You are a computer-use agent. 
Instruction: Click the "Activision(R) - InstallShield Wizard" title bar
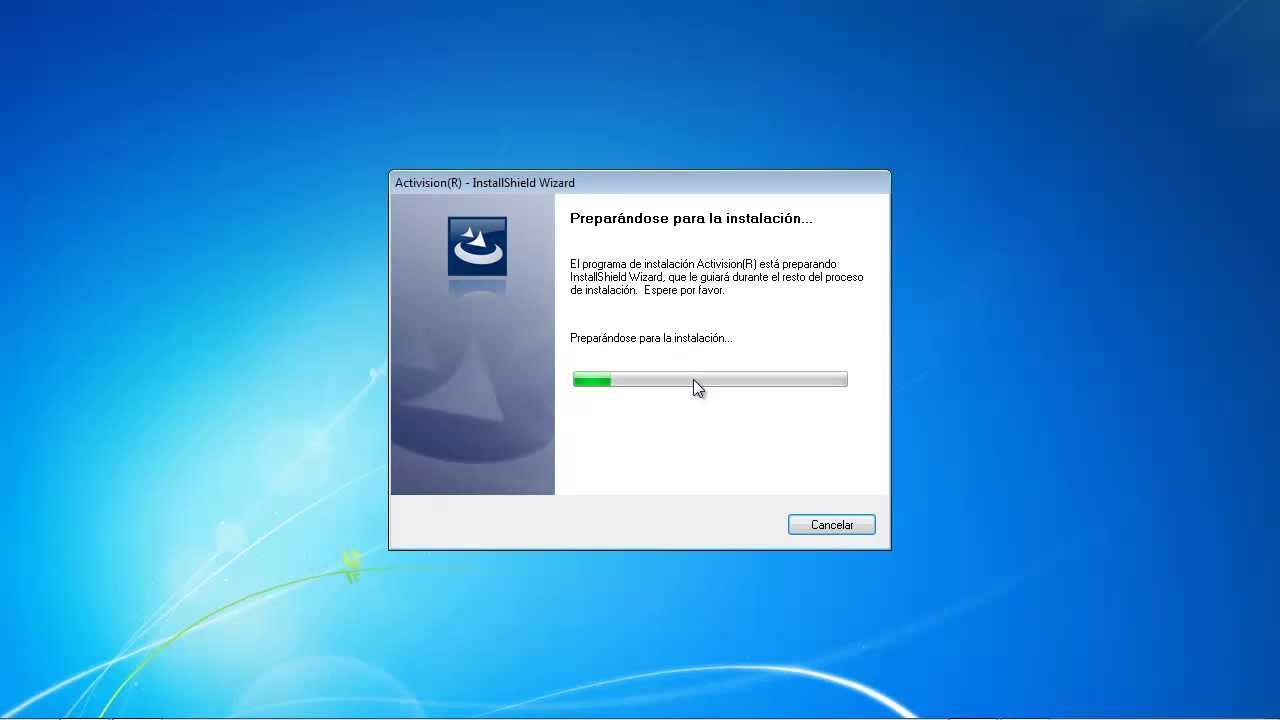click(639, 183)
